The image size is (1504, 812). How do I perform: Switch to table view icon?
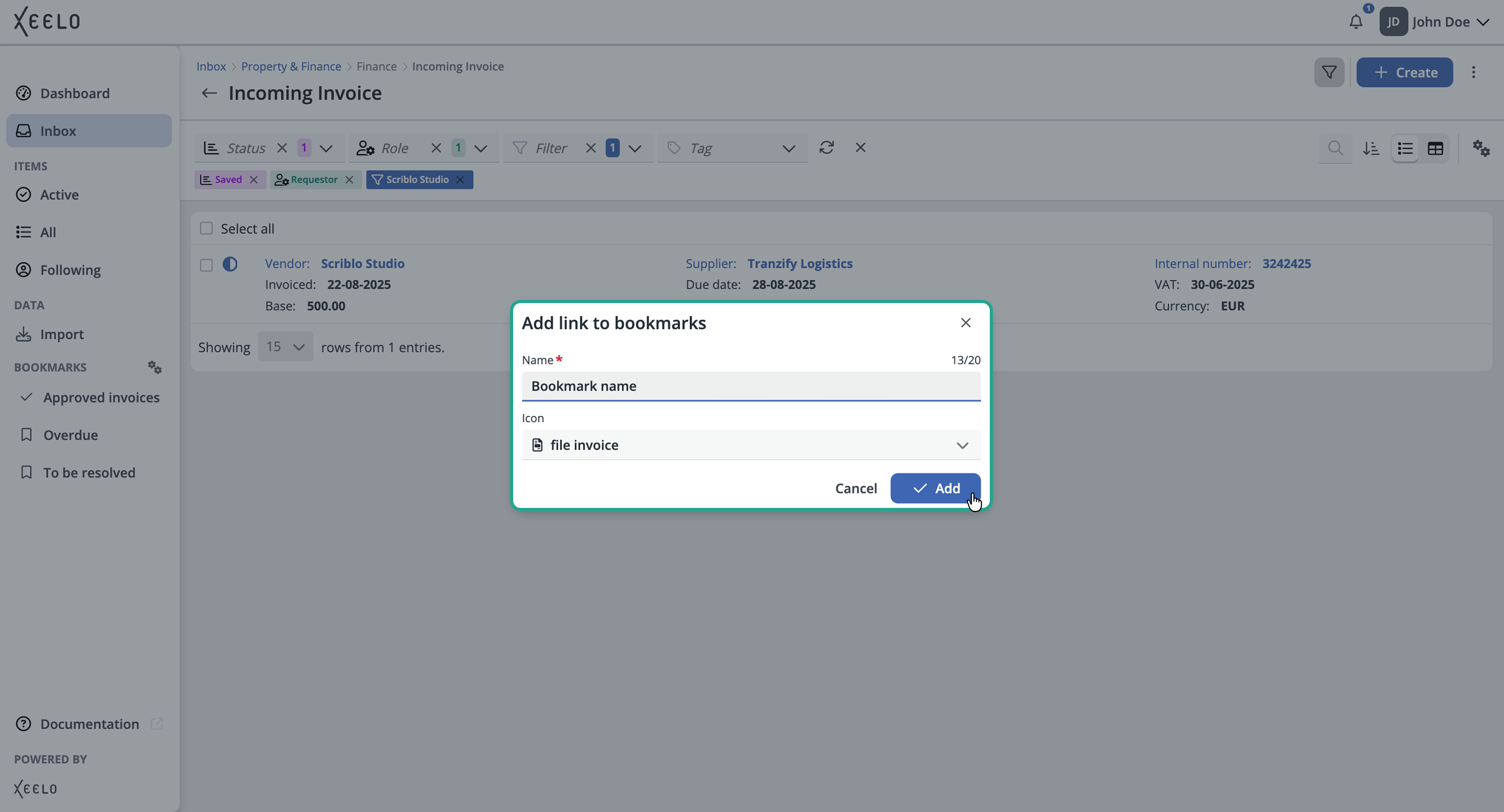tap(1435, 148)
